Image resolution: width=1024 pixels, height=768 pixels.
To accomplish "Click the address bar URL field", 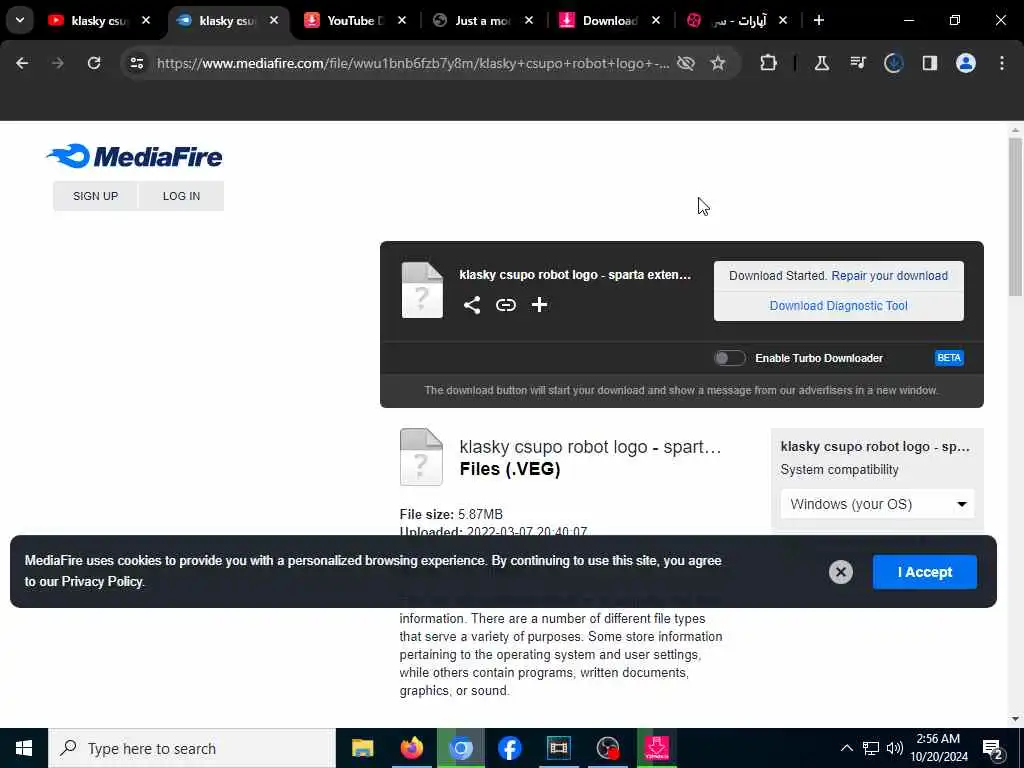I will [x=413, y=63].
